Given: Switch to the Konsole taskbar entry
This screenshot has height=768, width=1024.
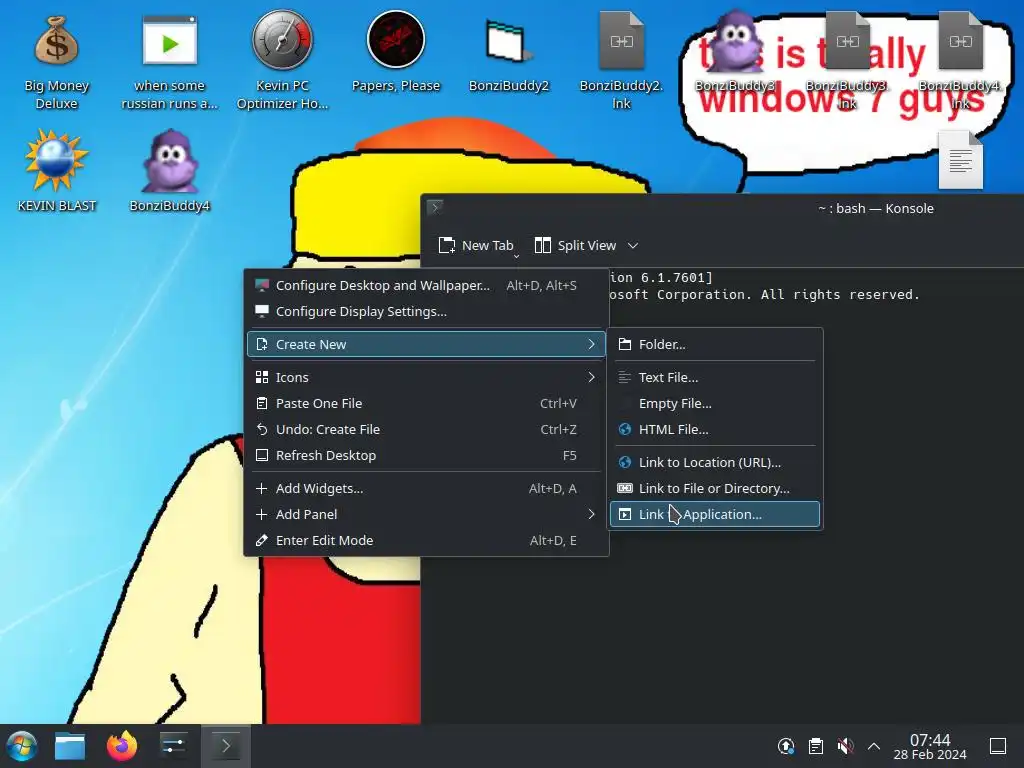Looking at the screenshot, I should click(226, 746).
